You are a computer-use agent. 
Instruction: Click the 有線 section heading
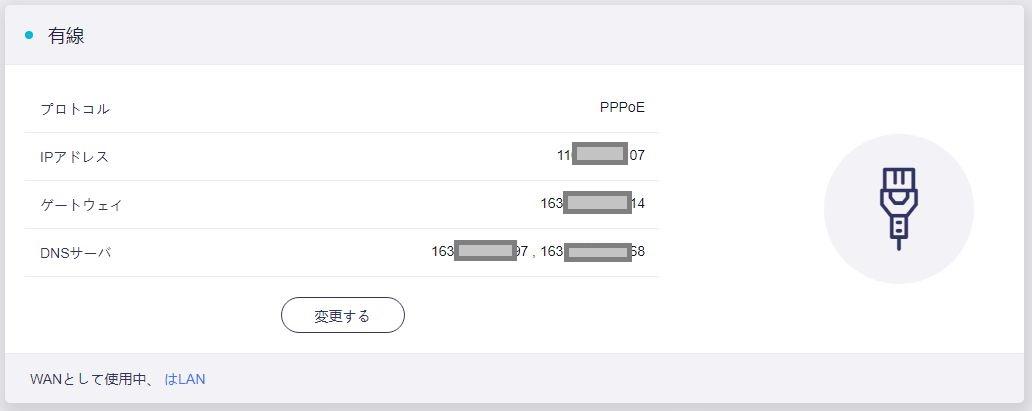[x=66, y=36]
